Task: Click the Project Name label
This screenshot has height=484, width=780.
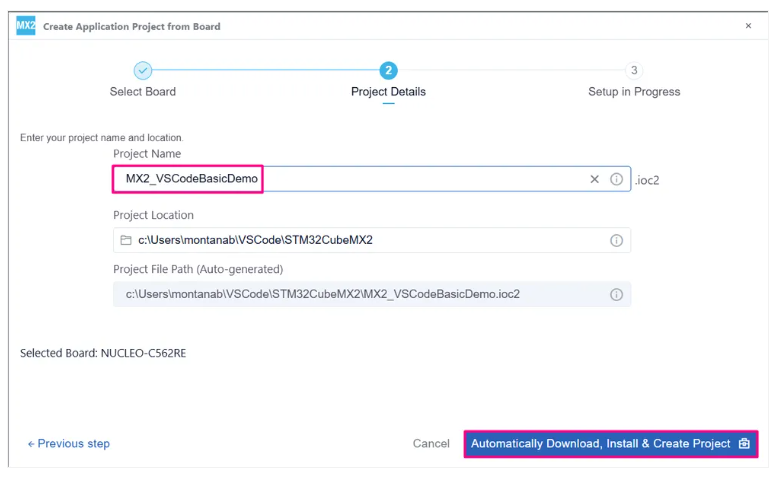Action: click(147, 154)
